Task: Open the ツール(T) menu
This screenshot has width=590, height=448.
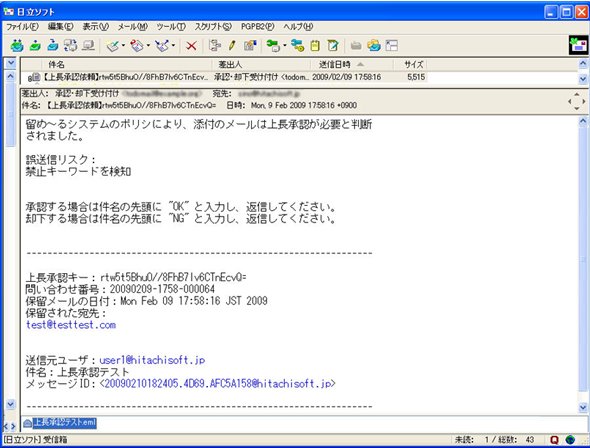Action: (x=171, y=27)
